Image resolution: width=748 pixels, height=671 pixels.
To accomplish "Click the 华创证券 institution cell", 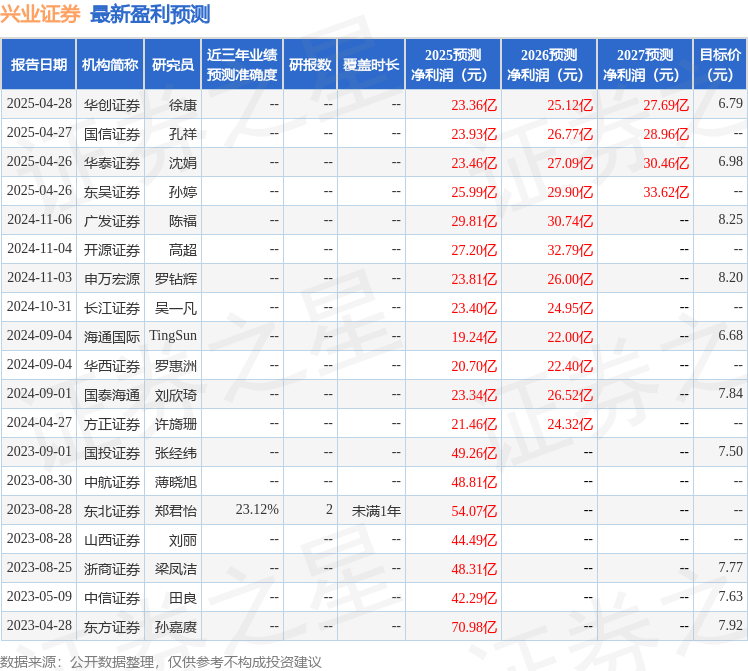I will point(112,104).
